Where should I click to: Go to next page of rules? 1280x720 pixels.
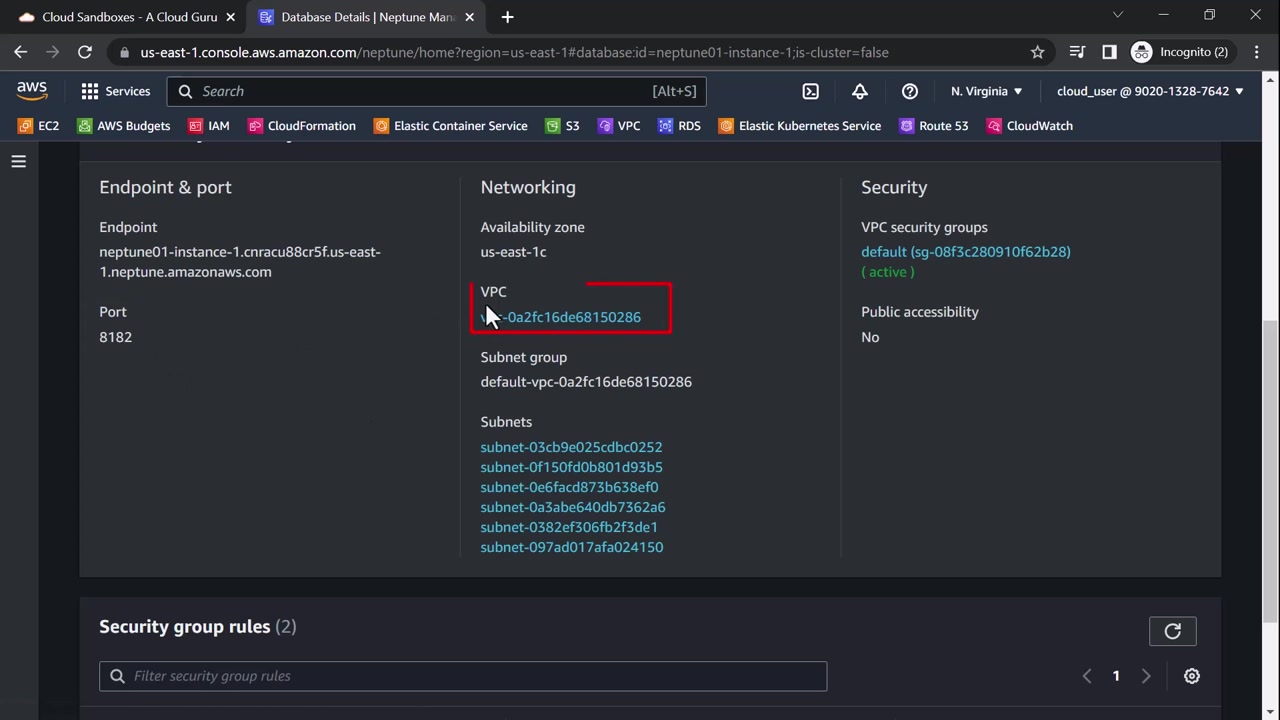pyautogui.click(x=1146, y=676)
